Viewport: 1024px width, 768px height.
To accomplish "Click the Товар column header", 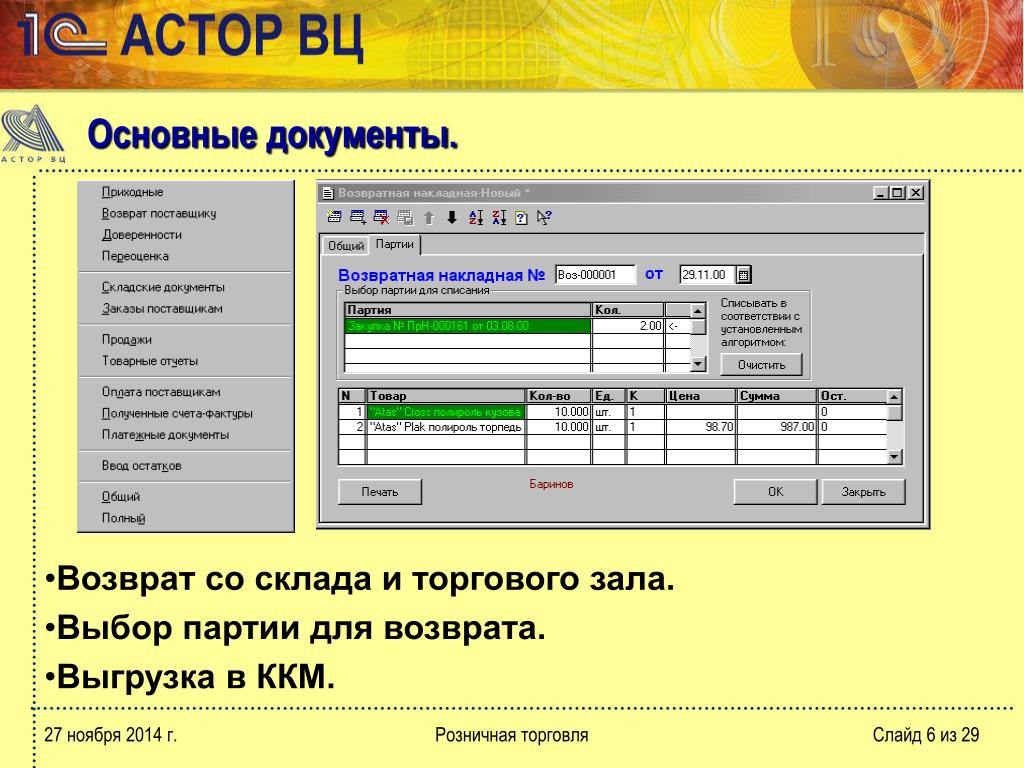I will pos(446,396).
